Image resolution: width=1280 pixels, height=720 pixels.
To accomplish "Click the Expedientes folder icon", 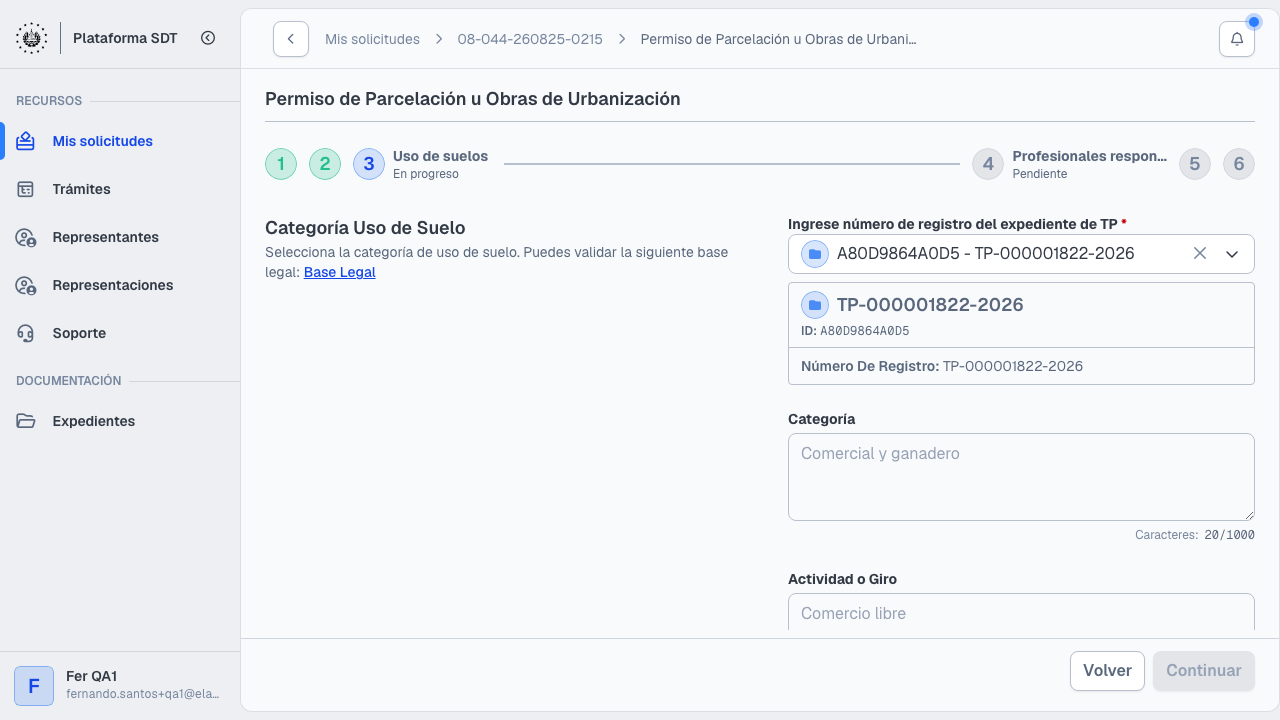I will 26,421.
